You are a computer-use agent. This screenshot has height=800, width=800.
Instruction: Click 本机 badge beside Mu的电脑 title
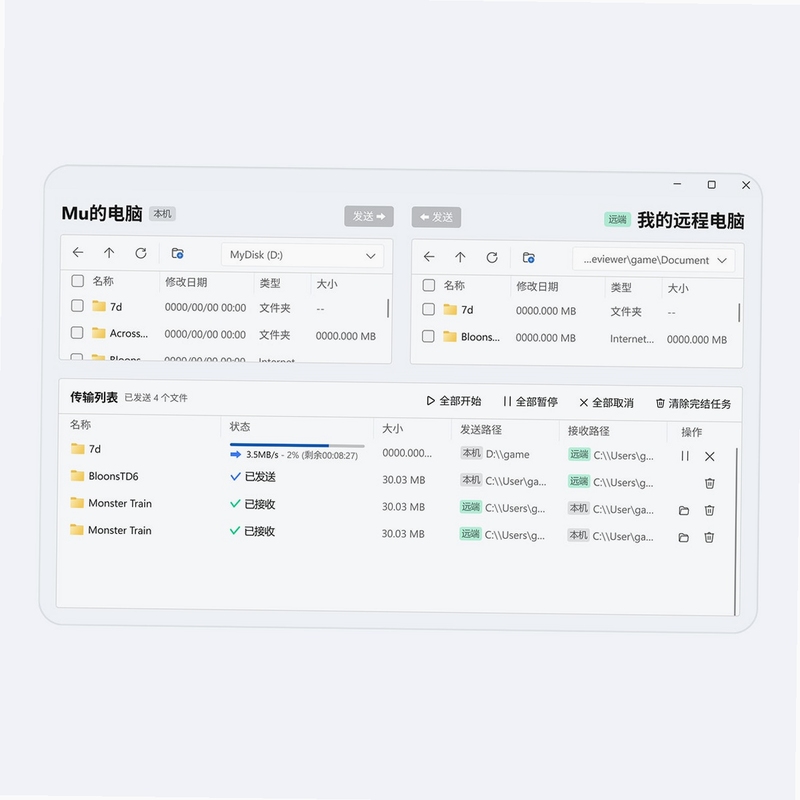point(162,214)
